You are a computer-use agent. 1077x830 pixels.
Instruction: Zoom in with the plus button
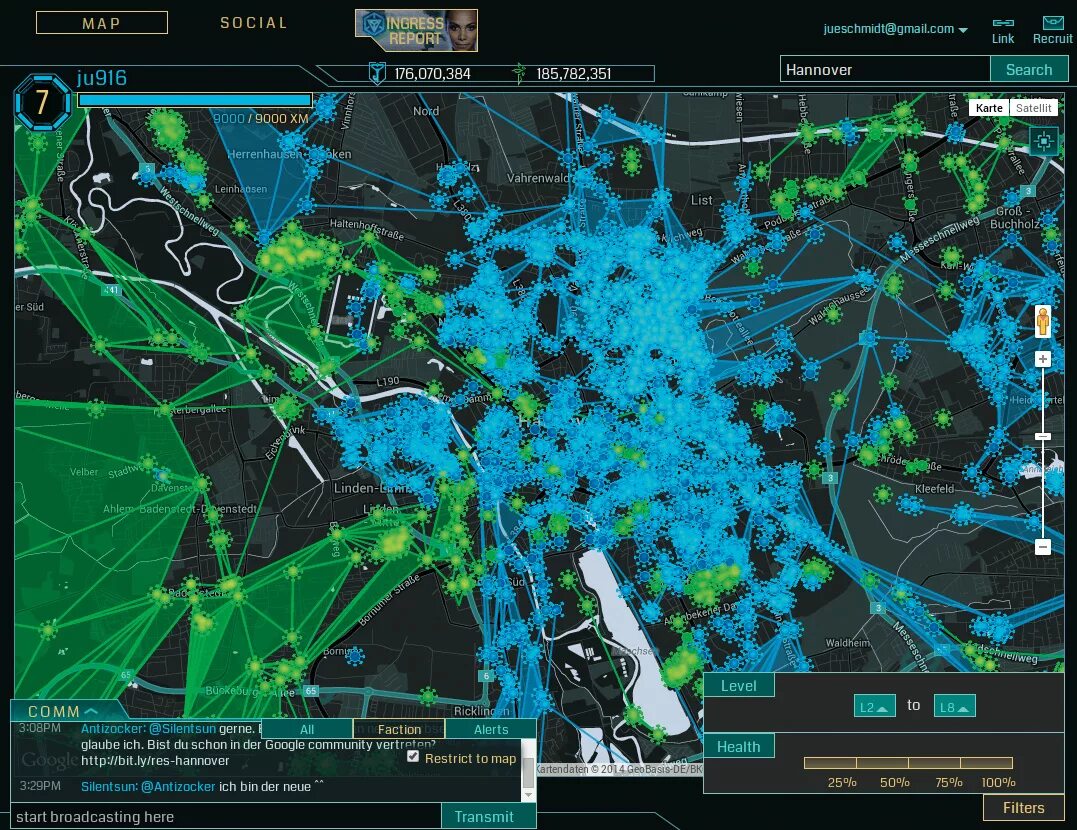1043,359
